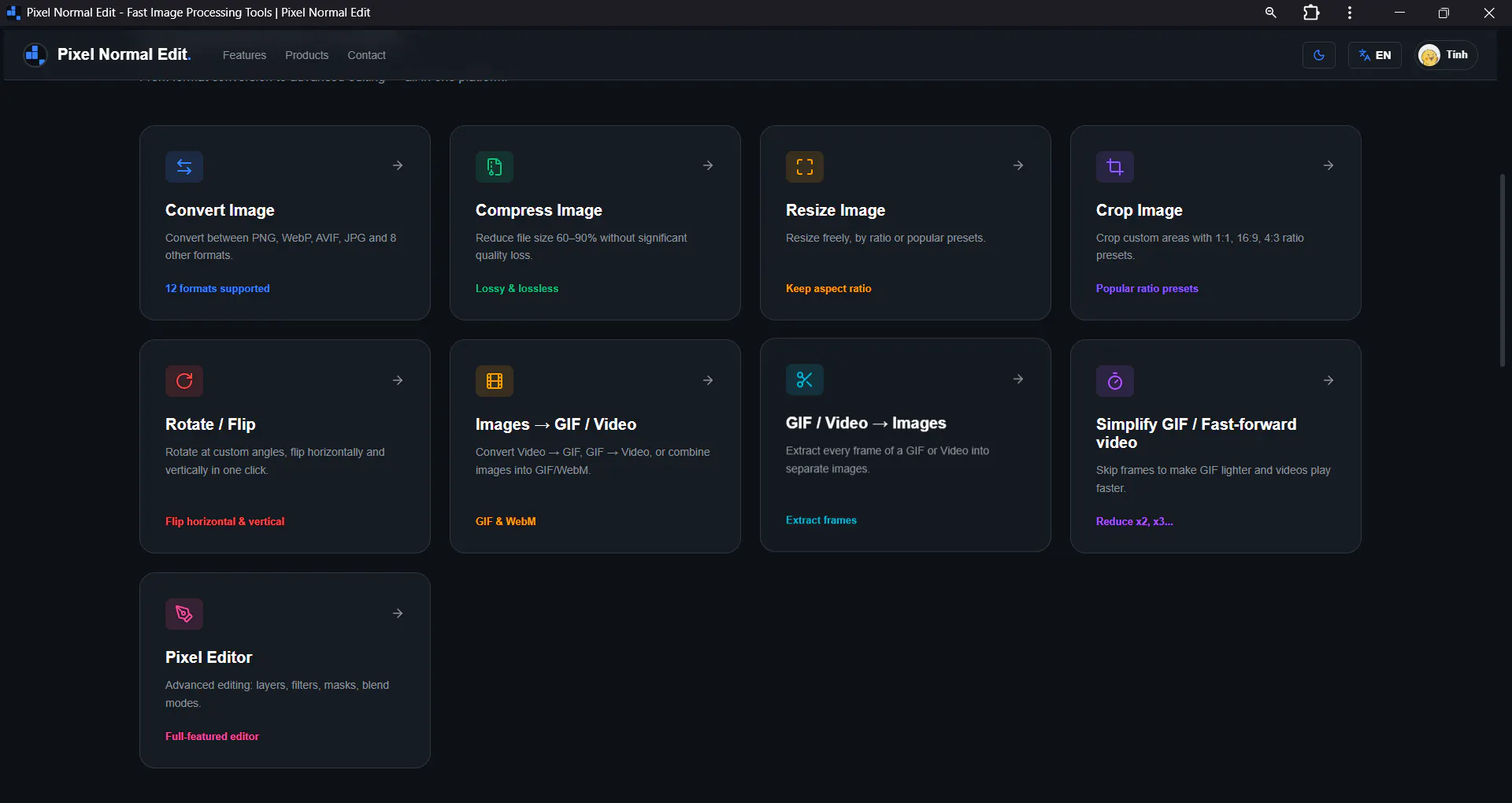Click the Resize Image card title
Screen dimensions: 1512x803
836,210
